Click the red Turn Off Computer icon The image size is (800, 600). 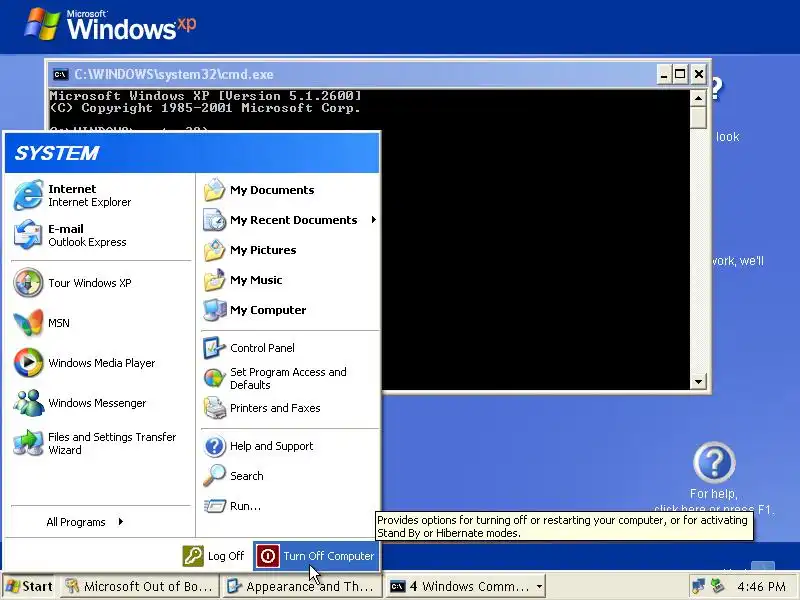pyautogui.click(x=268, y=556)
